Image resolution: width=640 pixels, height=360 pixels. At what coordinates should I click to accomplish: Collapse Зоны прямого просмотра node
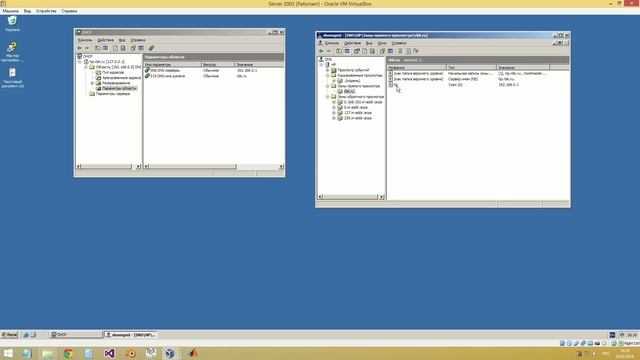(x=327, y=86)
